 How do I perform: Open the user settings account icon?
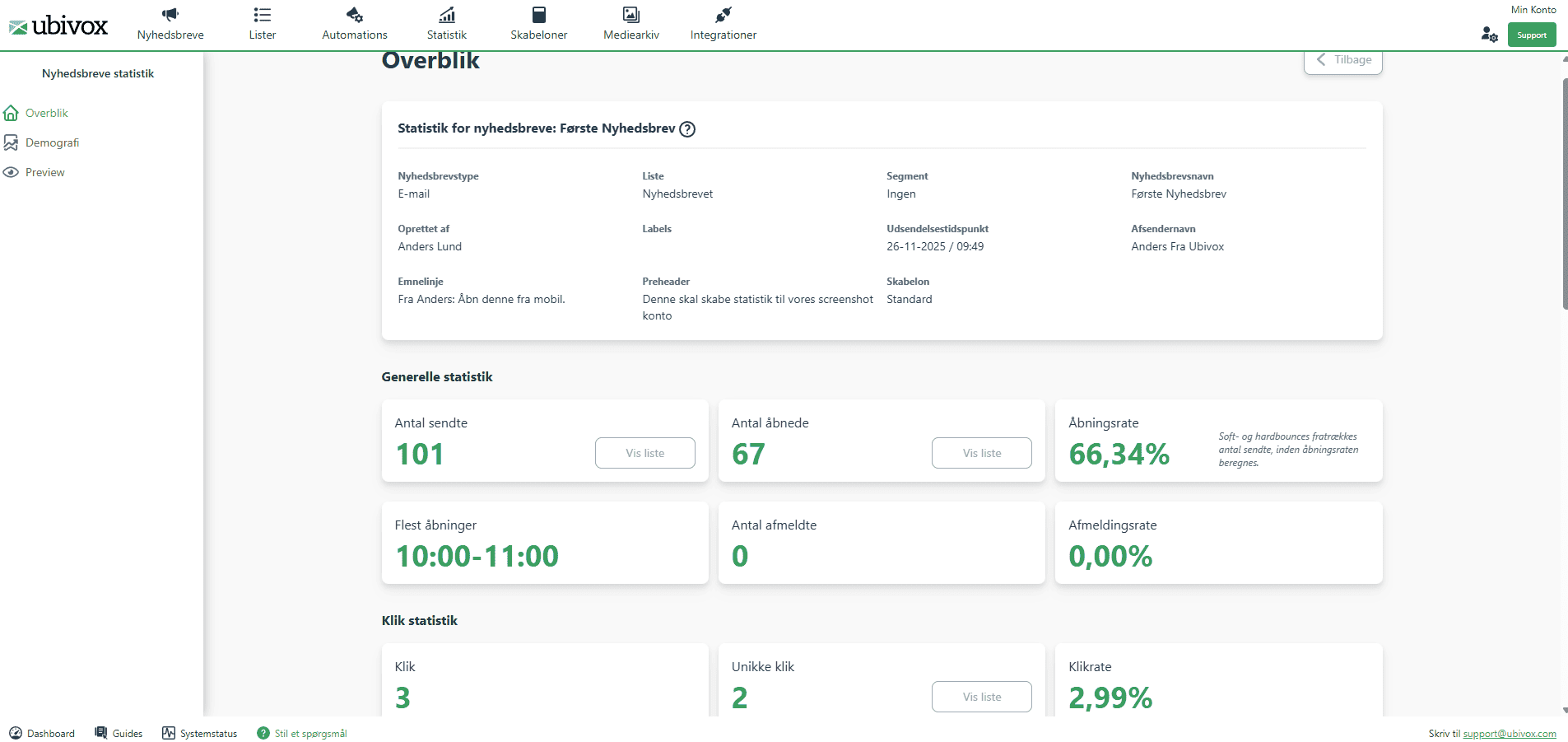click(1489, 35)
